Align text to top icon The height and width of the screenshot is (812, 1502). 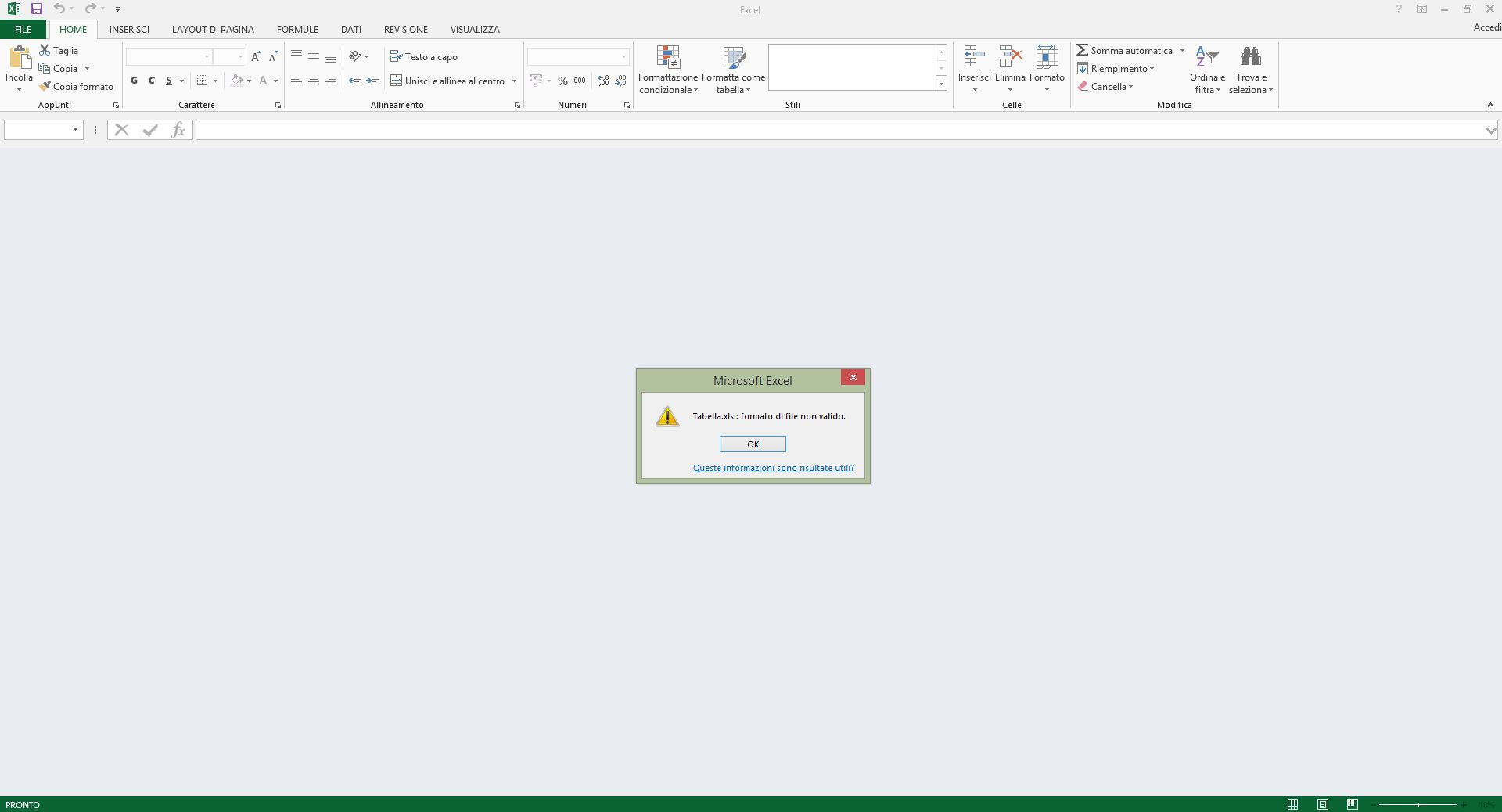(296, 56)
